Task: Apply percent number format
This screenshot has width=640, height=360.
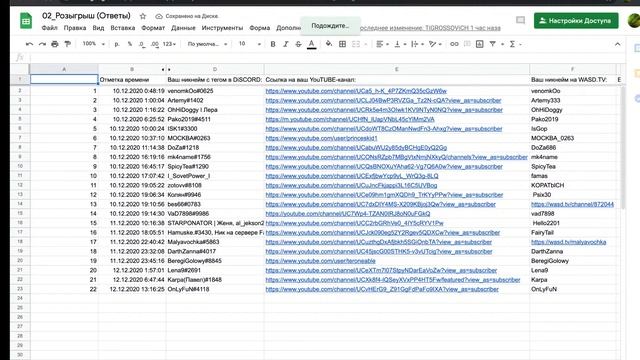Action: tap(130, 44)
